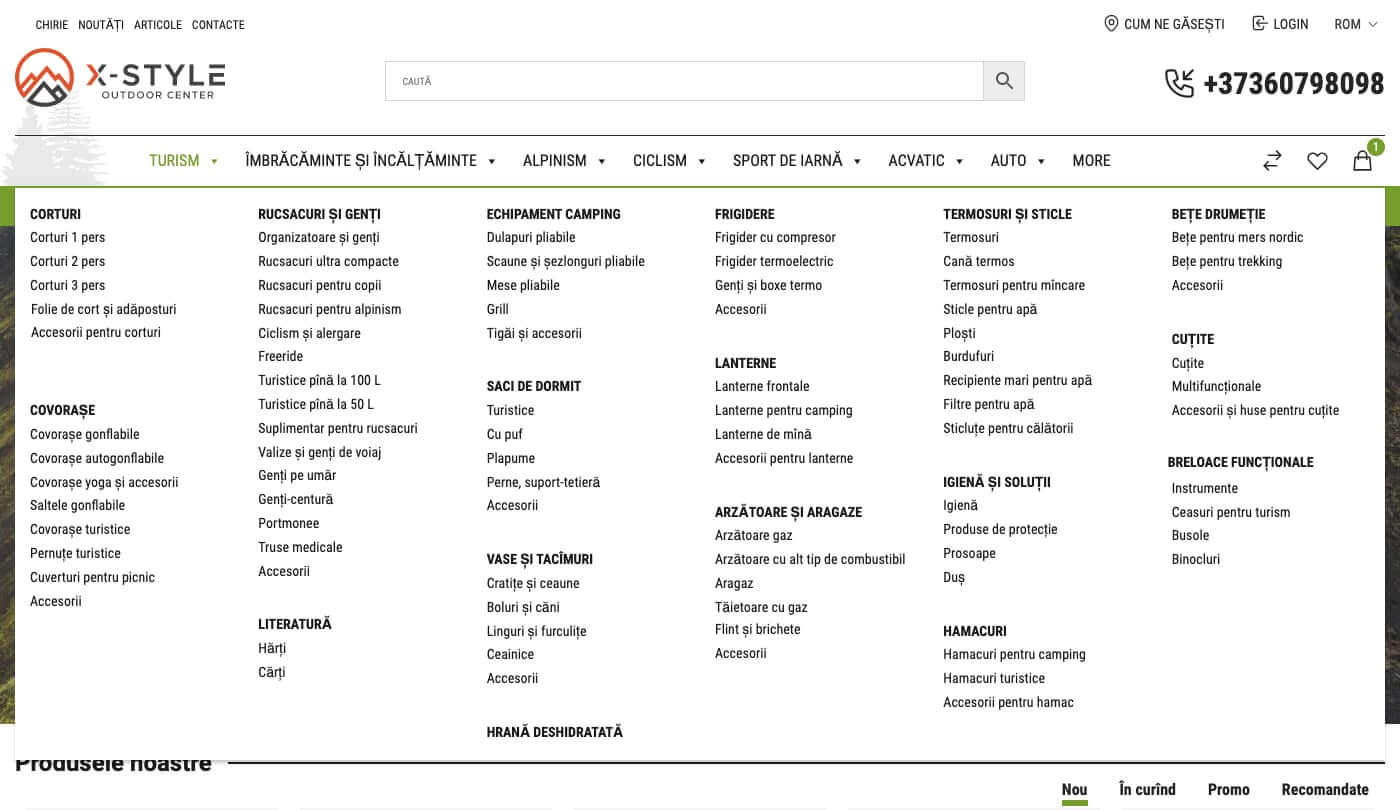Open the MORE menu item
1400x810 pixels.
[1091, 160]
